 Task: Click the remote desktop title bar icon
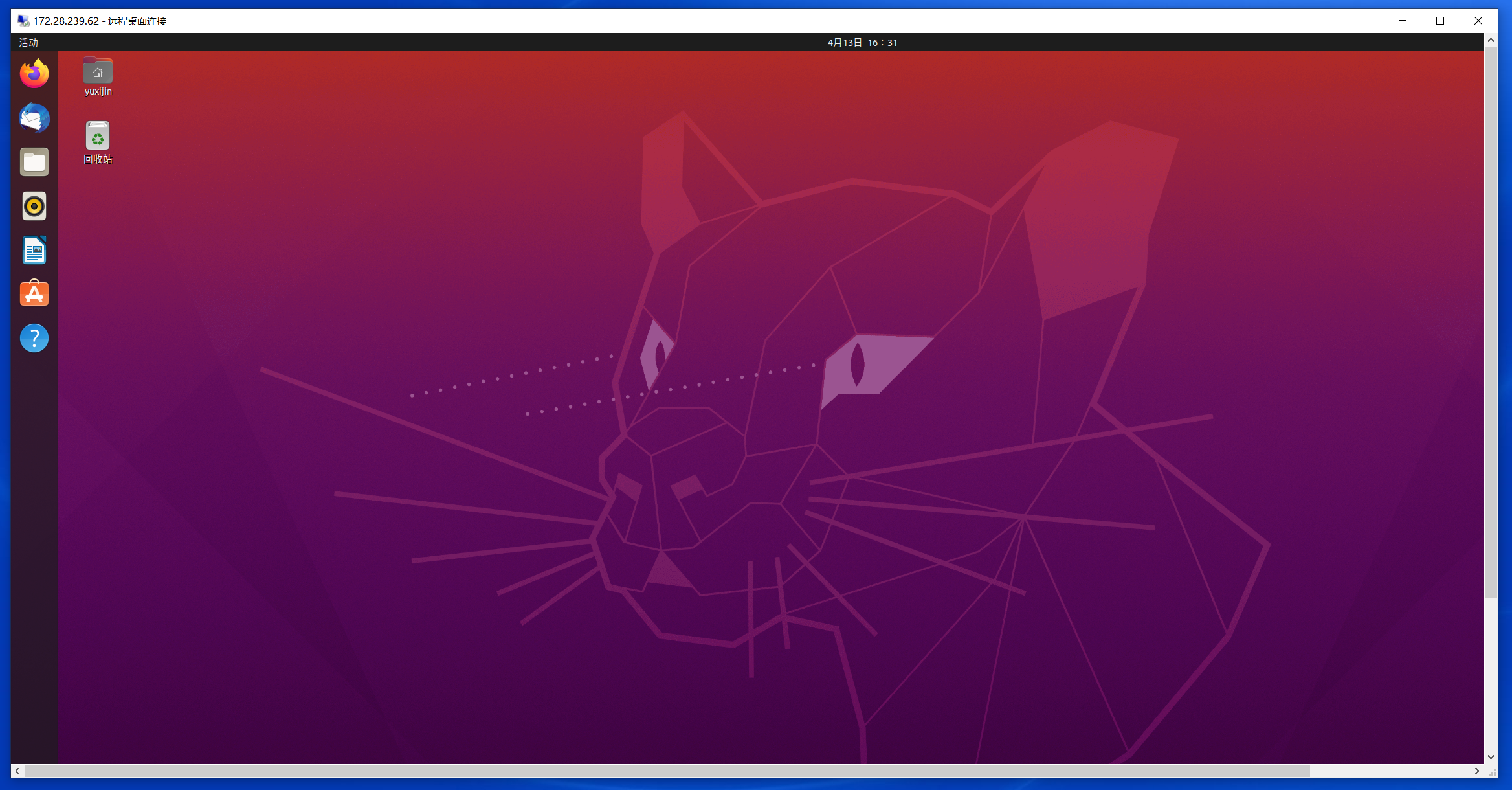click(24, 21)
